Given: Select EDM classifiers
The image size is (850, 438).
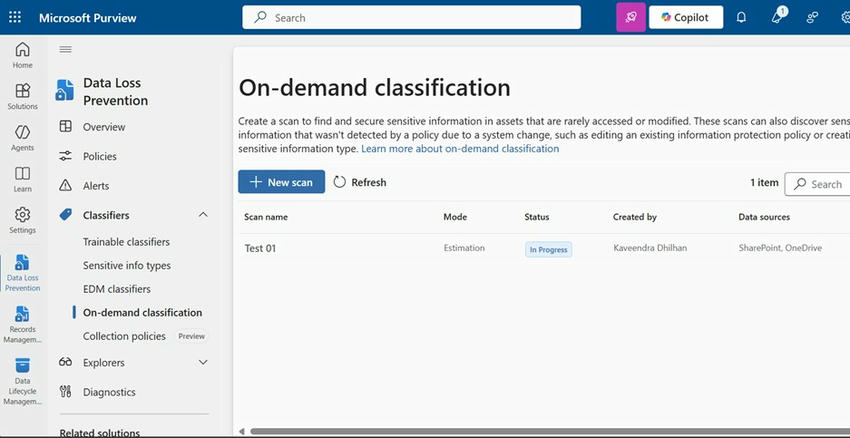Looking at the screenshot, I should [x=117, y=289].
